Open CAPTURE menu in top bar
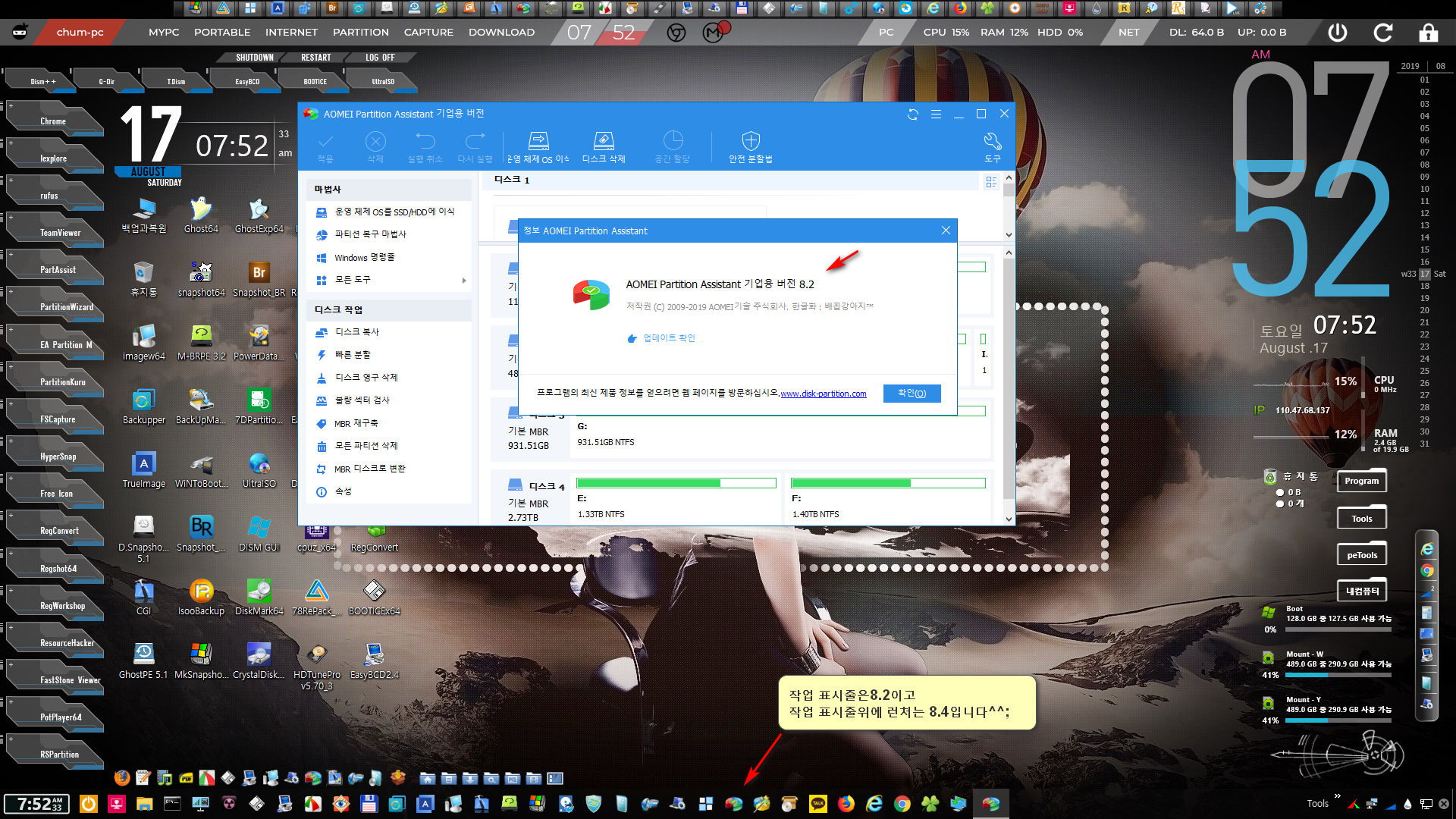 click(x=428, y=32)
